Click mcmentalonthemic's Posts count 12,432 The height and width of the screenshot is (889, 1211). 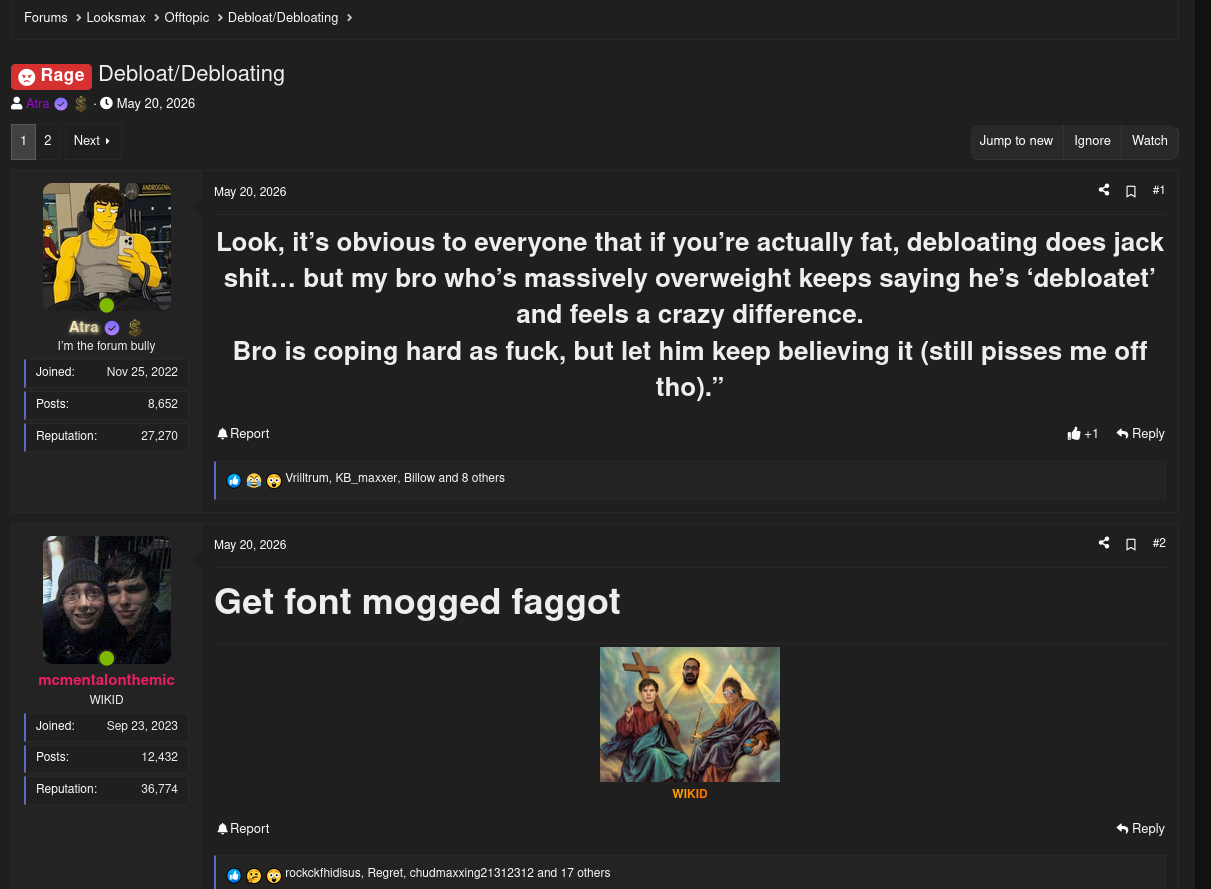[160, 758]
